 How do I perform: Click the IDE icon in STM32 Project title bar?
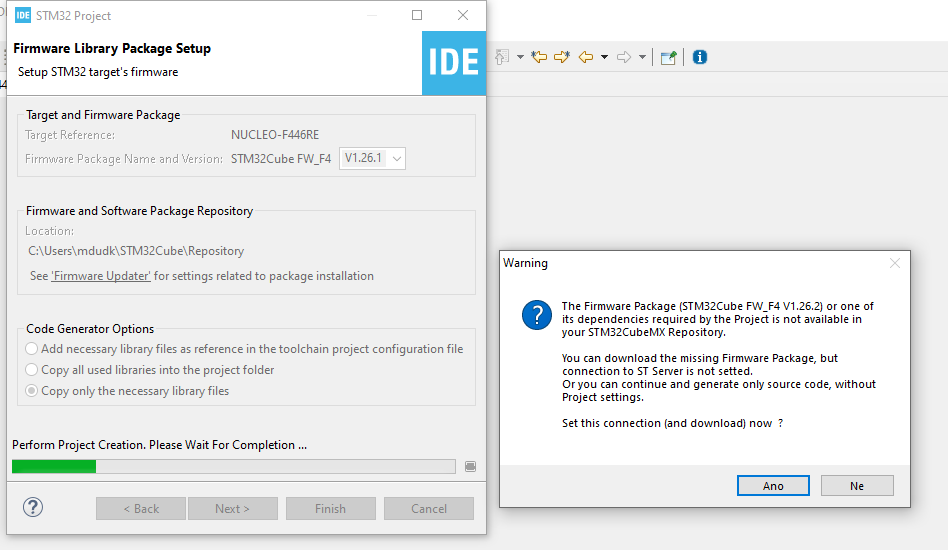pyautogui.click(x=23, y=15)
